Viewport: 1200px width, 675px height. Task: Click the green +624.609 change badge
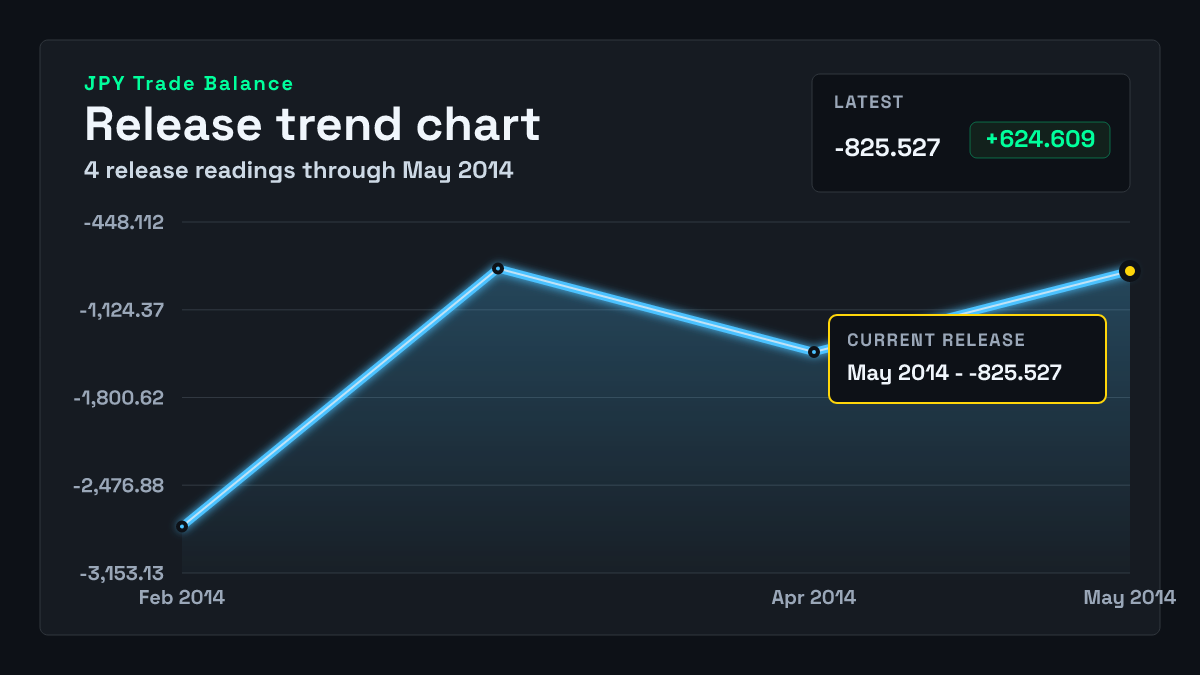click(x=1040, y=140)
